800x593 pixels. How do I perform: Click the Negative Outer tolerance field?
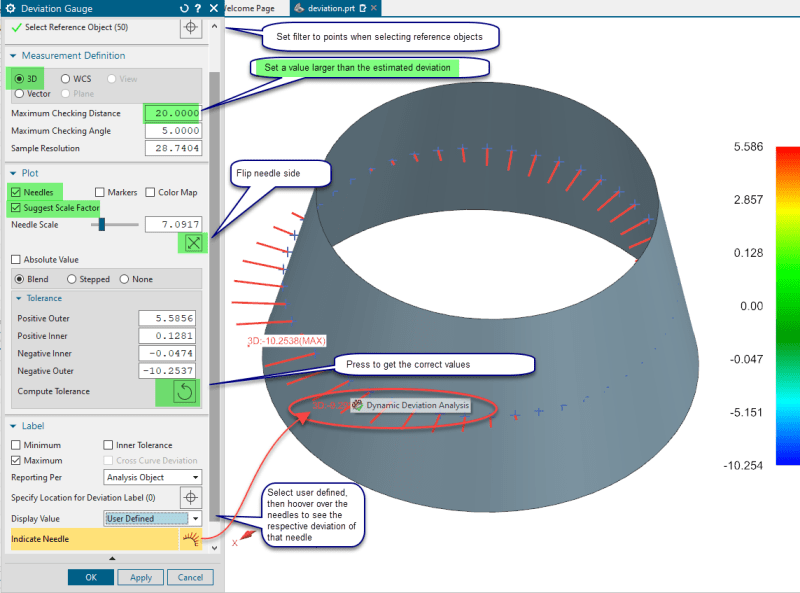(167, 370)
